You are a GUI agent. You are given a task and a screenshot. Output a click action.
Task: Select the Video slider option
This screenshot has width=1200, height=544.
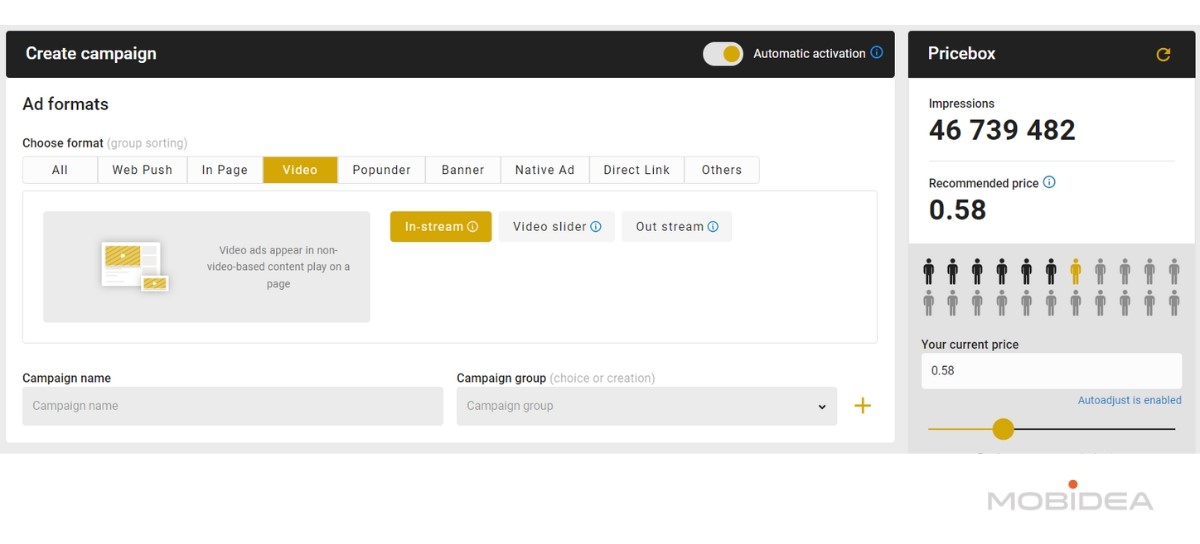(x=557, y=227)
